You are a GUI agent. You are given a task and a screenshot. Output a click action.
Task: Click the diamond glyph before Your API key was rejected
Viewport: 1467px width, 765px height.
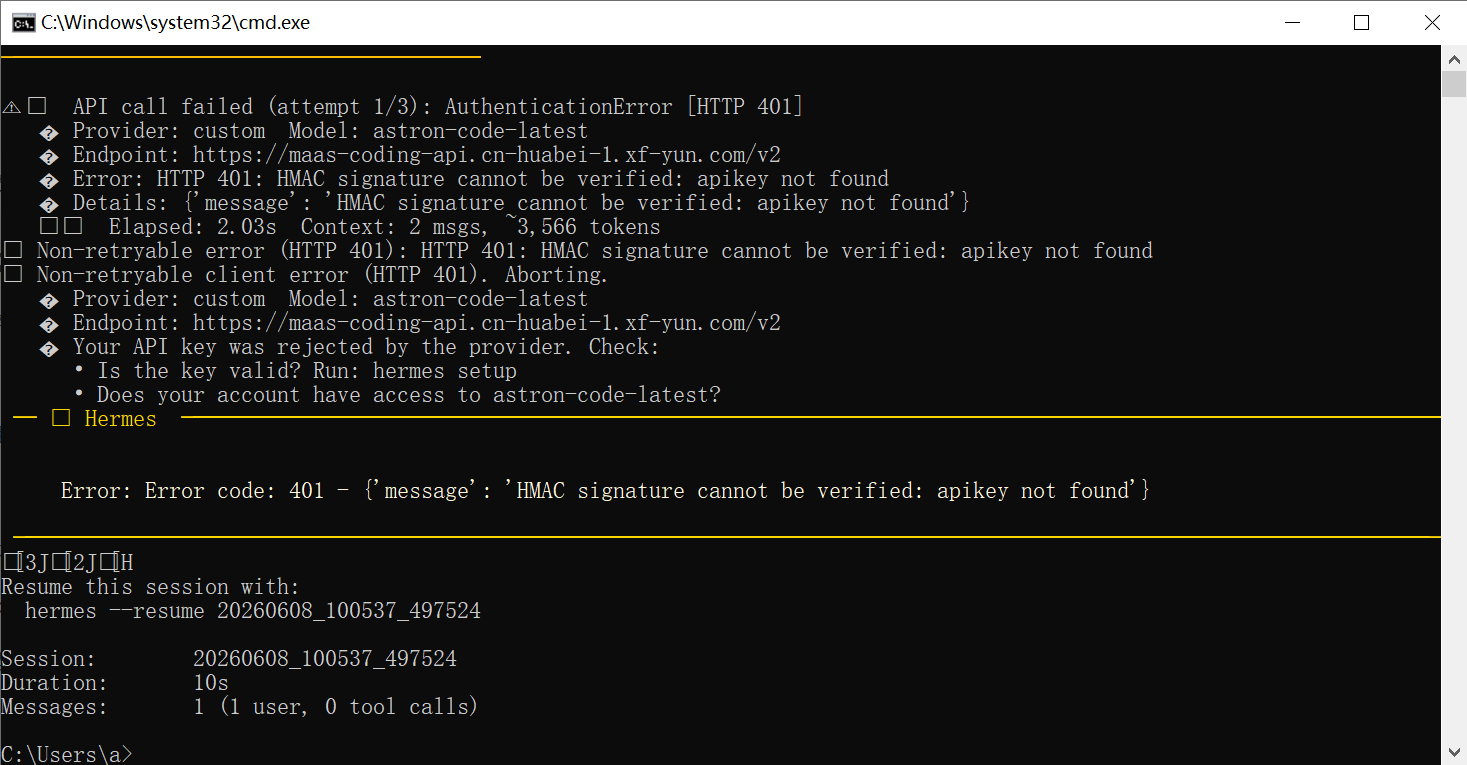tap(48, 348)
